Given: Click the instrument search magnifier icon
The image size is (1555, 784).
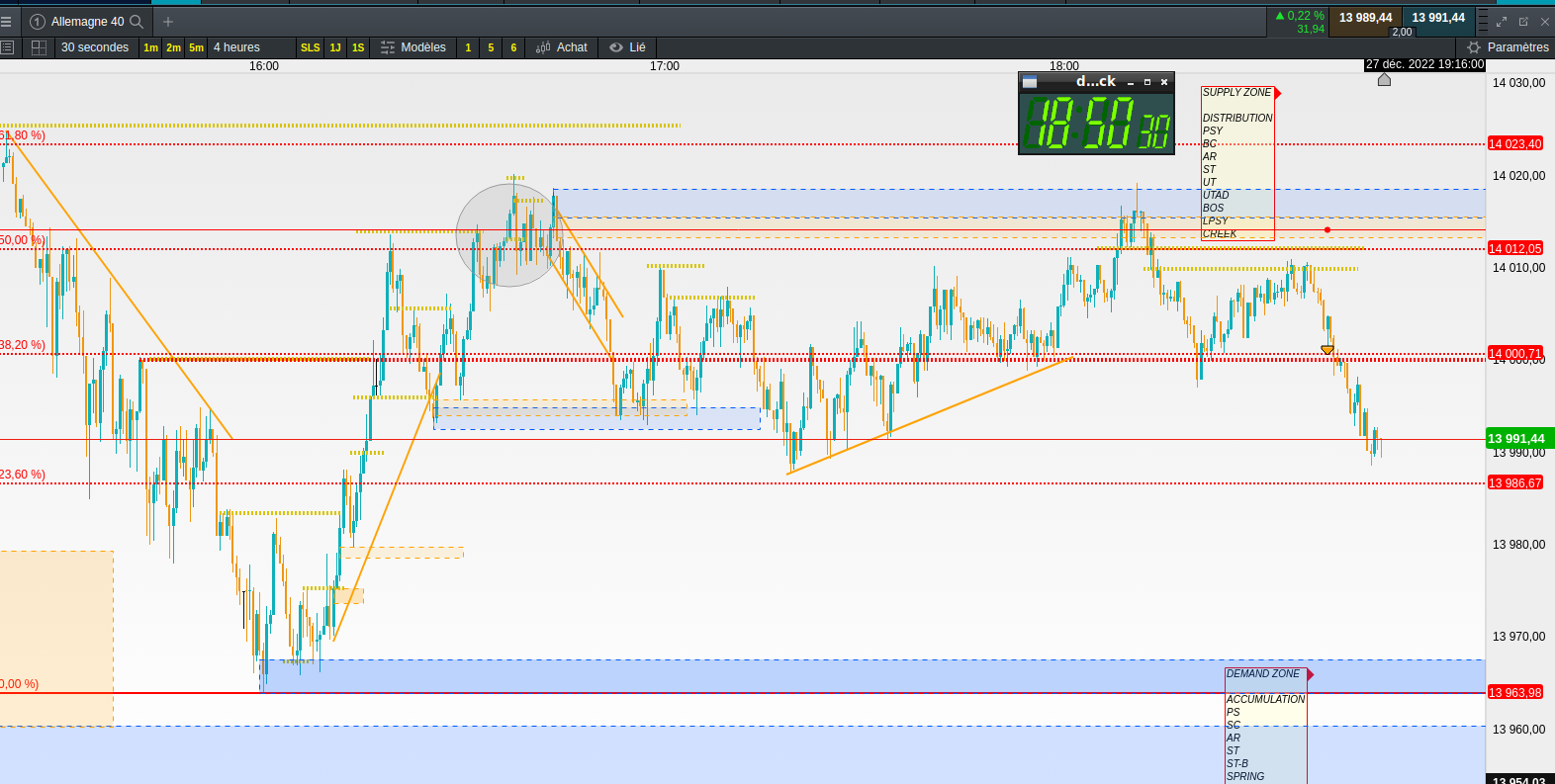Looking at the screenshot, I should pos(137,21).
